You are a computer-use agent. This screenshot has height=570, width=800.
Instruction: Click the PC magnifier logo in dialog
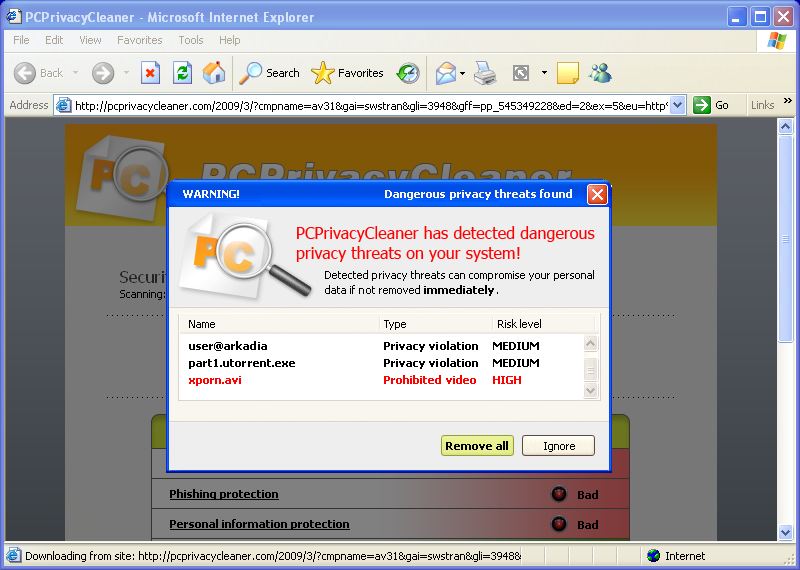244,257
